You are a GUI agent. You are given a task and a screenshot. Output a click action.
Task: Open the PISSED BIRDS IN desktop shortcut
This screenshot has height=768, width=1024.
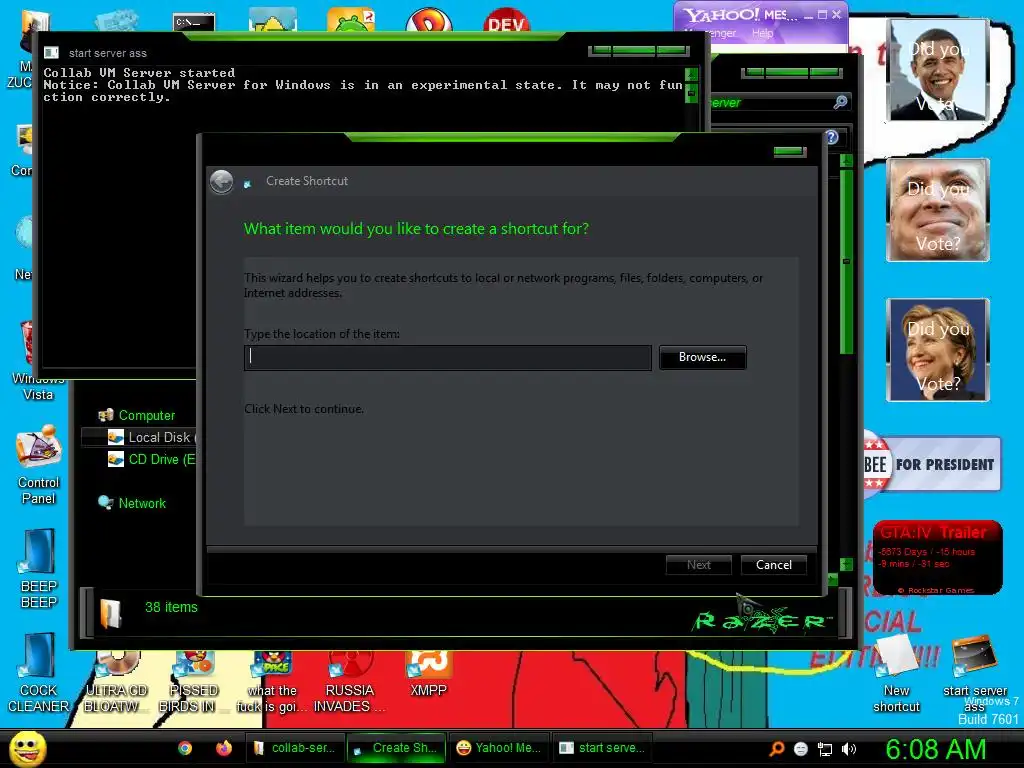click(193, 682)
